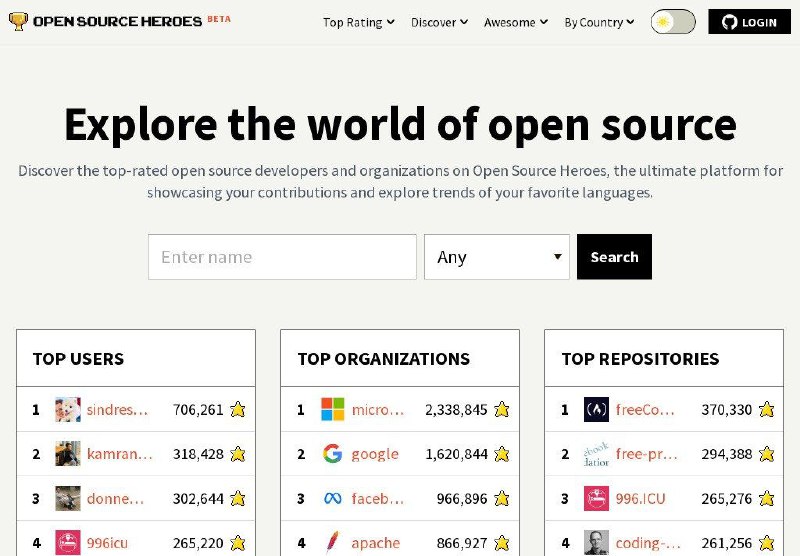The width and height of the screenshot is (800, 556).
Task: Toggle the light/dark theme switch
Action: (x=673, y=22)
